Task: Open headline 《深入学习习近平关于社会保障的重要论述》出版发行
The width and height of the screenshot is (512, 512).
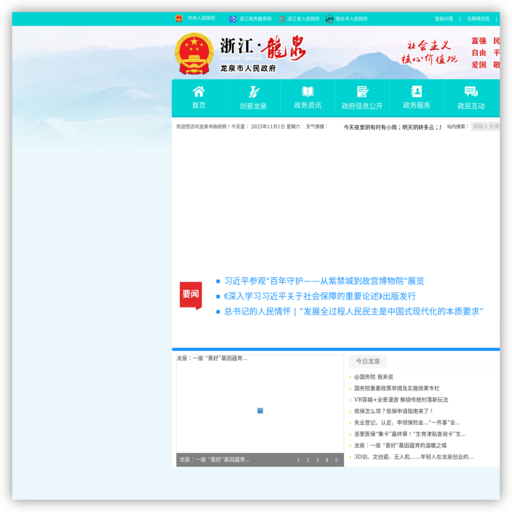Action: pos(320,296)
